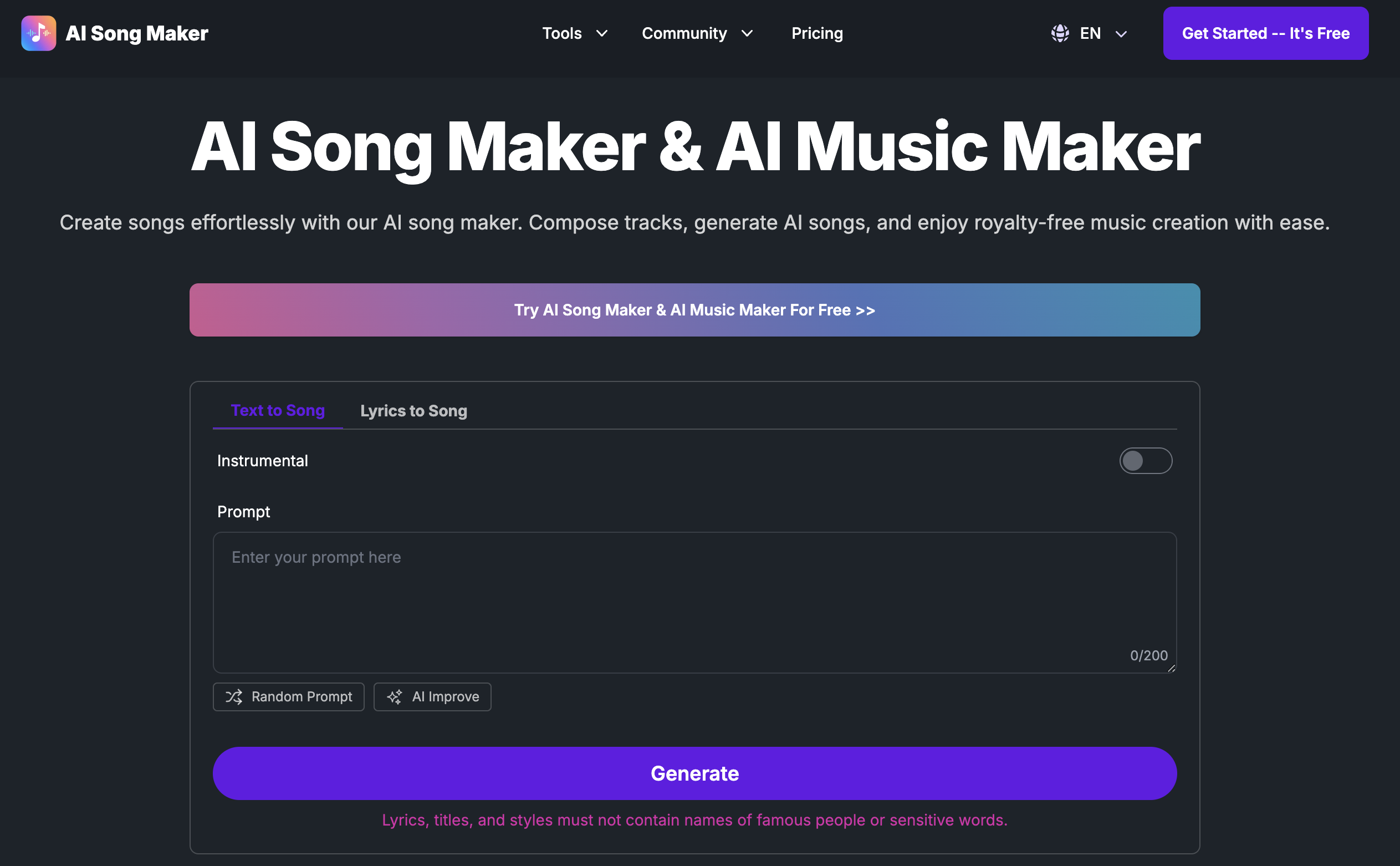
Task: Expand the Community menu chevron
Action: 747,33
